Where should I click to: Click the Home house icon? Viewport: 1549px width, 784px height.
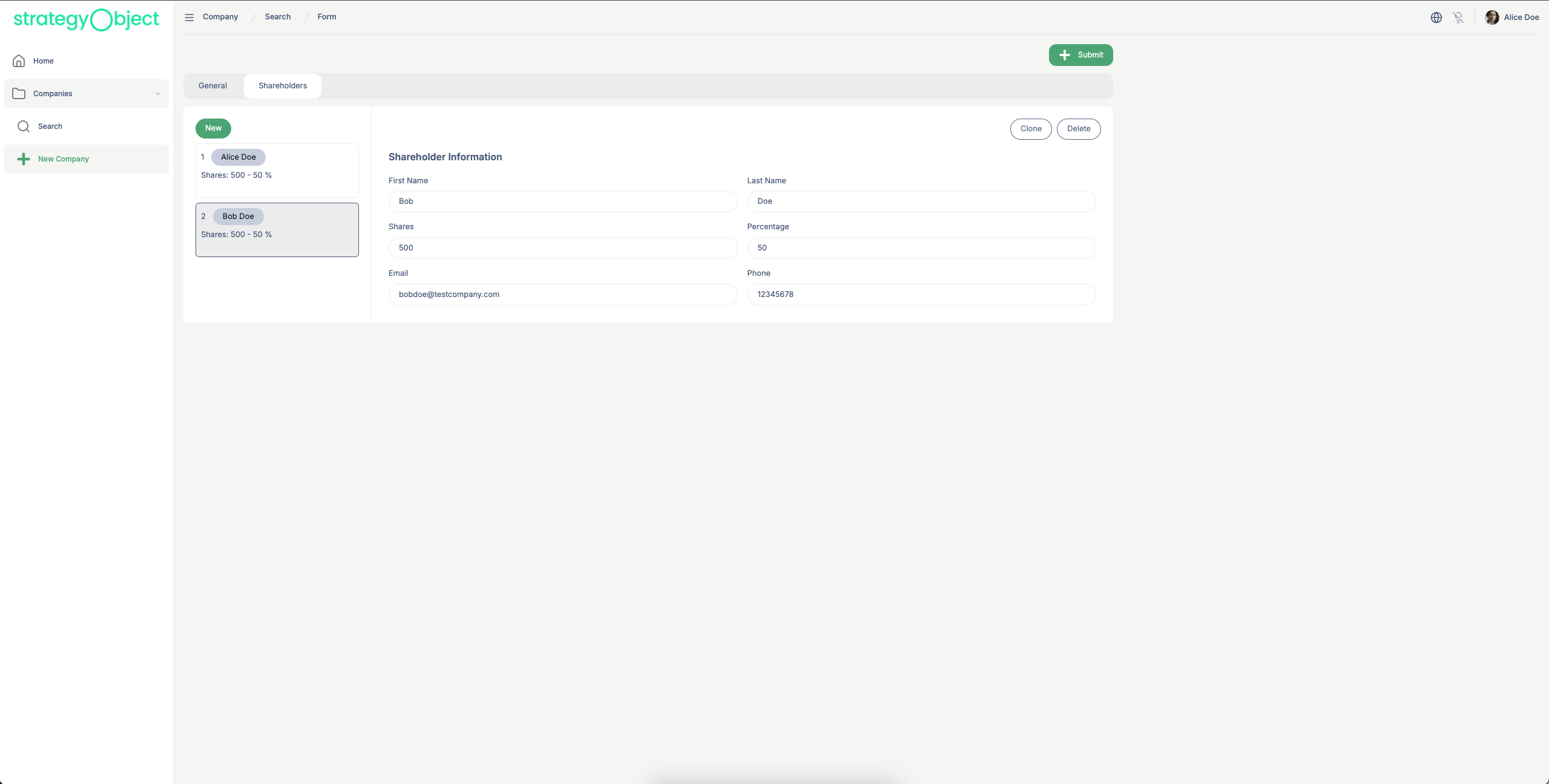[x=19, y=61]
